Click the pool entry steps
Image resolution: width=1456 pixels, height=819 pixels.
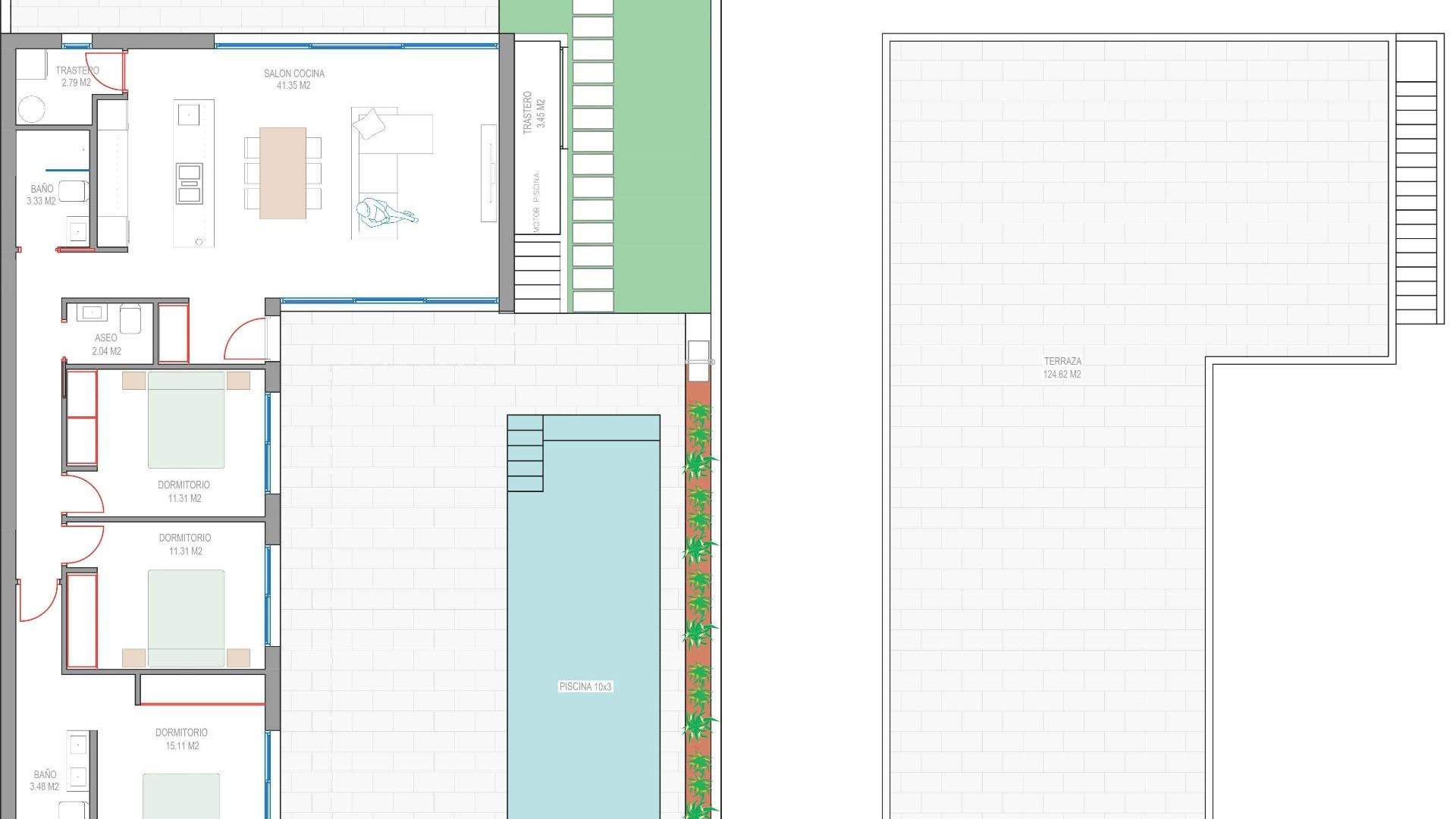(525, 453)
